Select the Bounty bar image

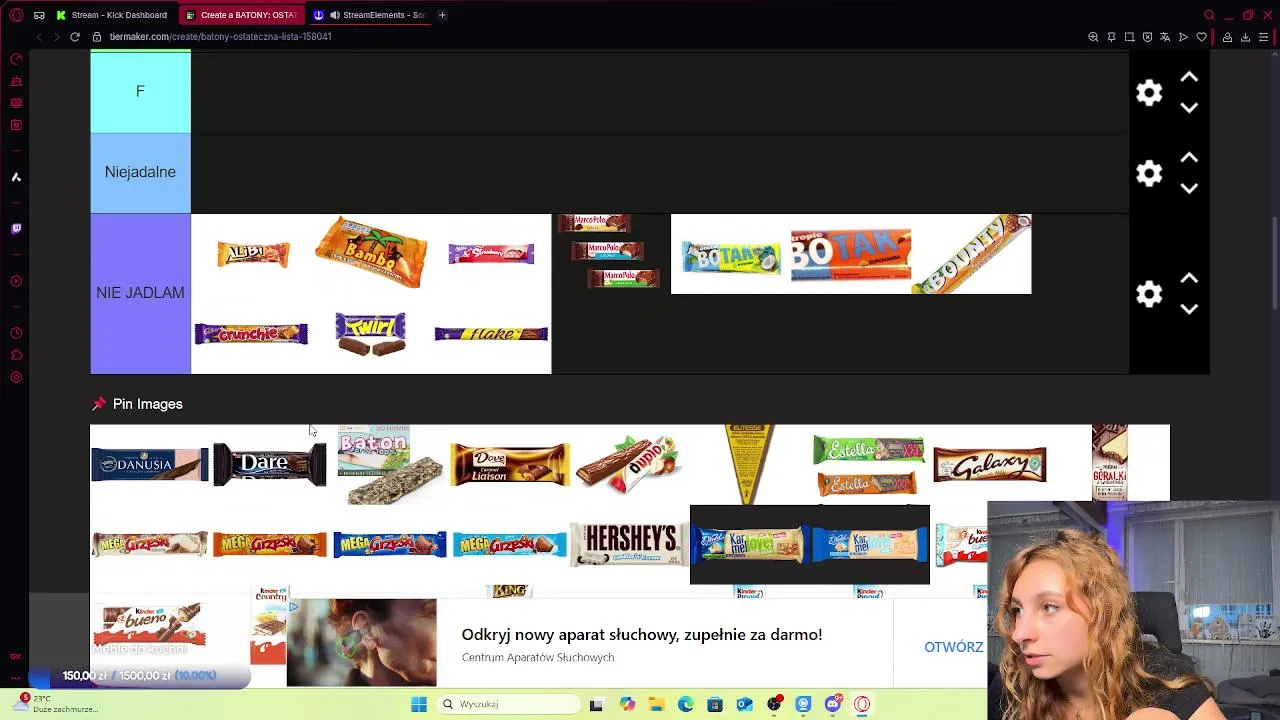click(x=971, y=254)
